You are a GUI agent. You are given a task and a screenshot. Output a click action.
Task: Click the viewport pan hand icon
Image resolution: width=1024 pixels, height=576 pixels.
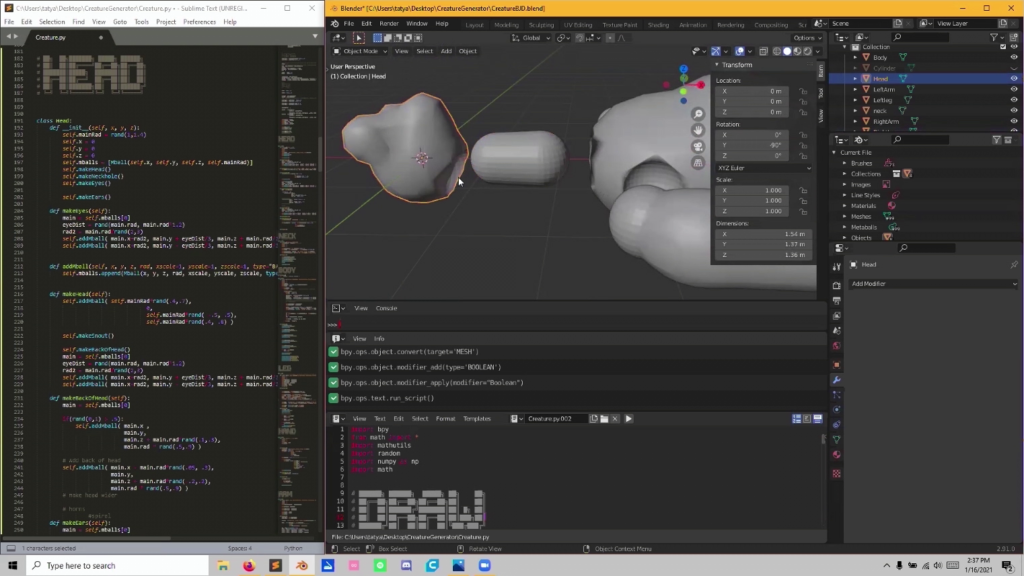pos(698,131)
